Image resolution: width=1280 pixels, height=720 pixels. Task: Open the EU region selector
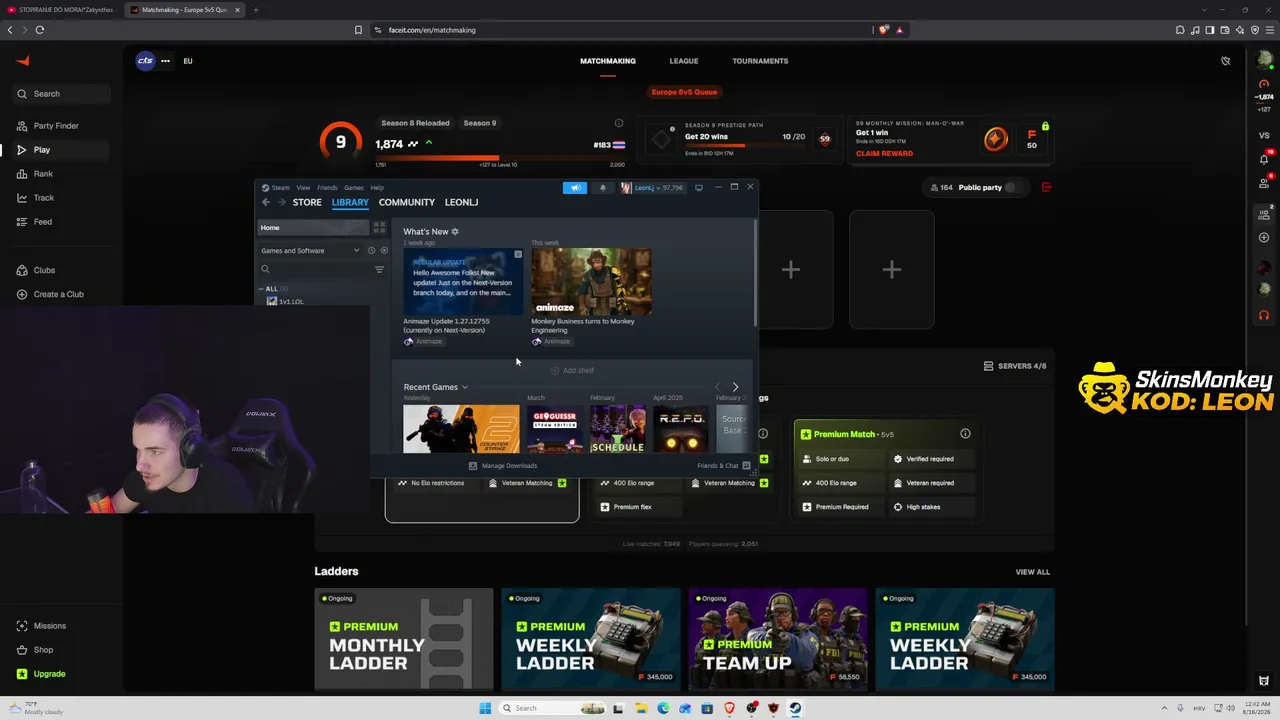coord(188,61)
